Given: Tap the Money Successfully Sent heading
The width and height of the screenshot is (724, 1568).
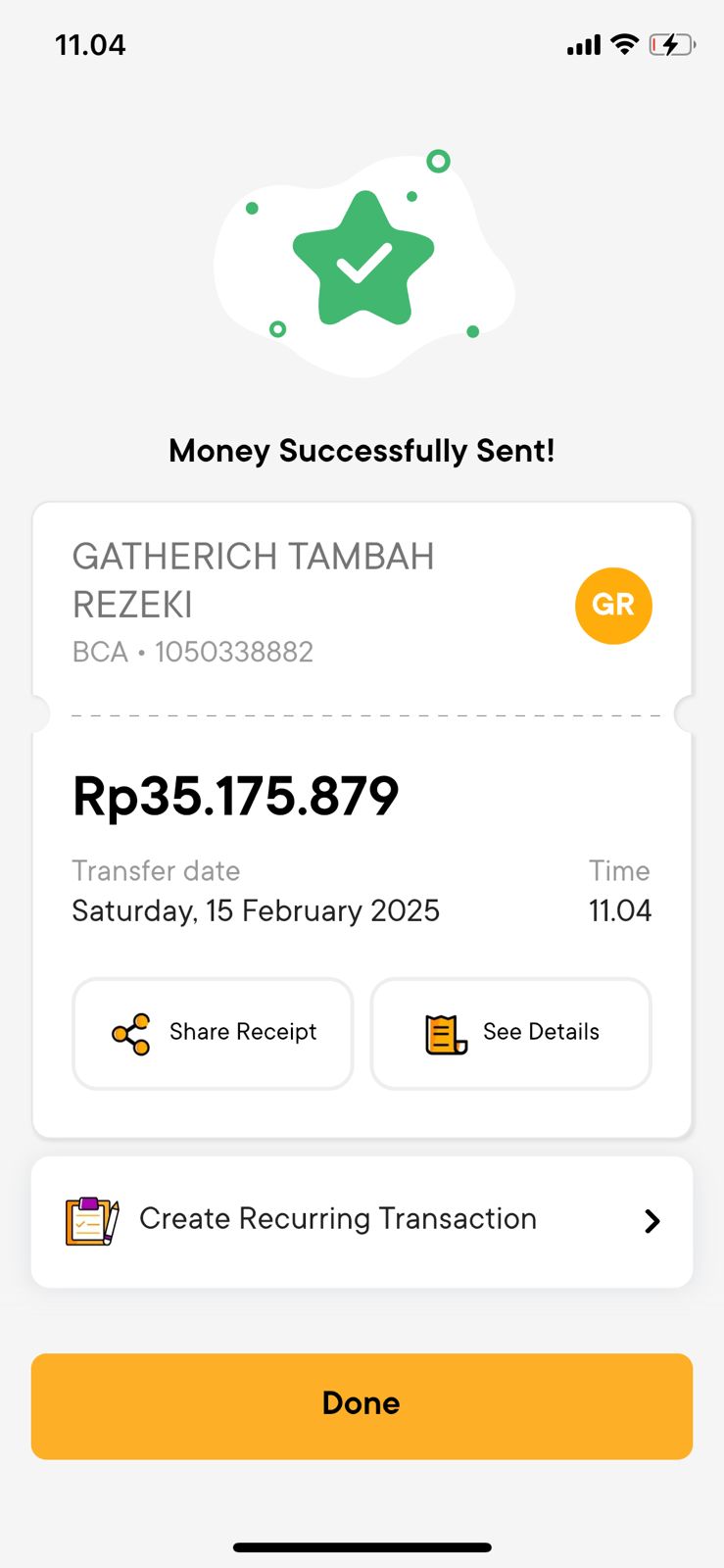Looking at the screenshot, I should [362, 451].
